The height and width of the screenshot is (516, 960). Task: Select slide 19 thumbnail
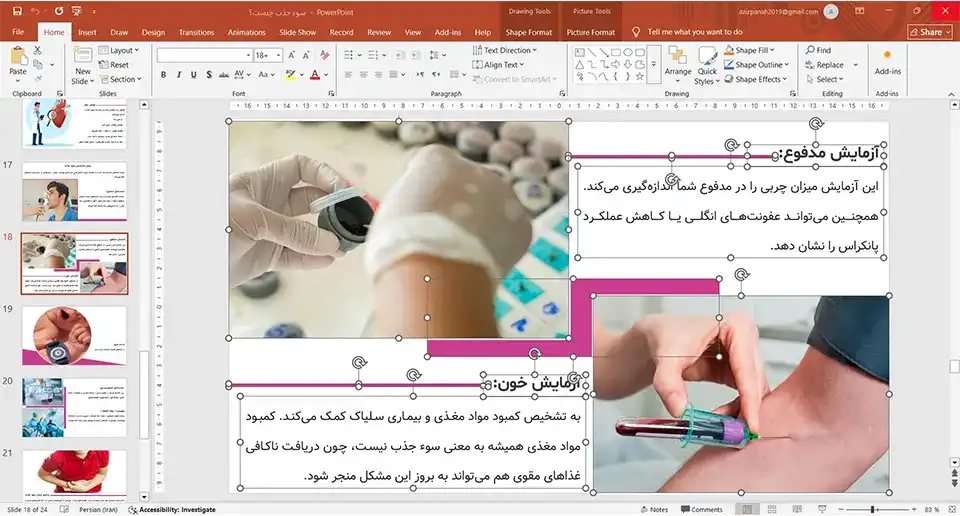74,336
